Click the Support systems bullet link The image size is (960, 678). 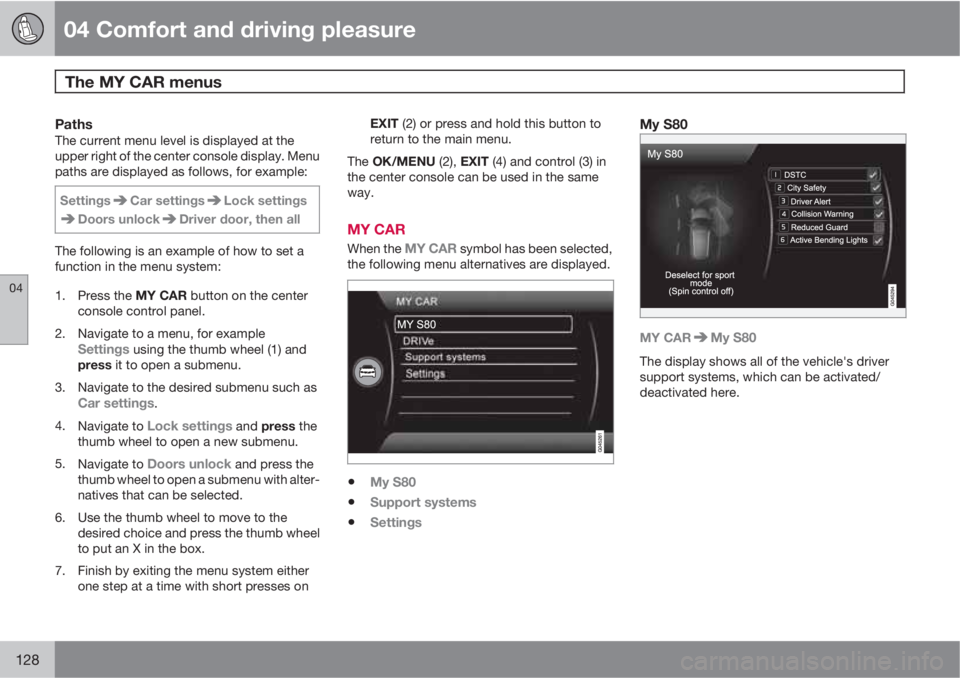pyautogui.click(x=423, y=502)
